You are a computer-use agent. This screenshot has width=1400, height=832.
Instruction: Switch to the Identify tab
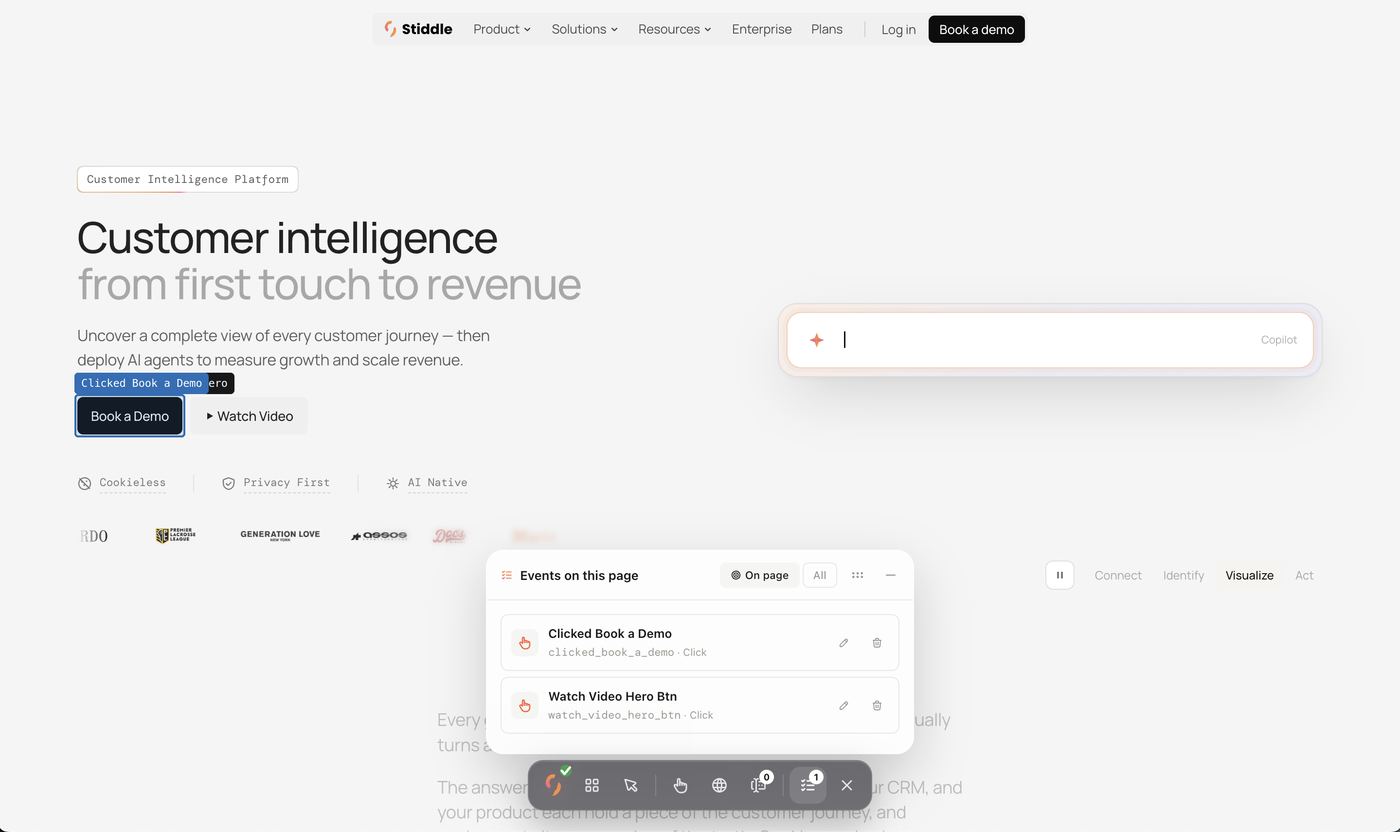1183,575
